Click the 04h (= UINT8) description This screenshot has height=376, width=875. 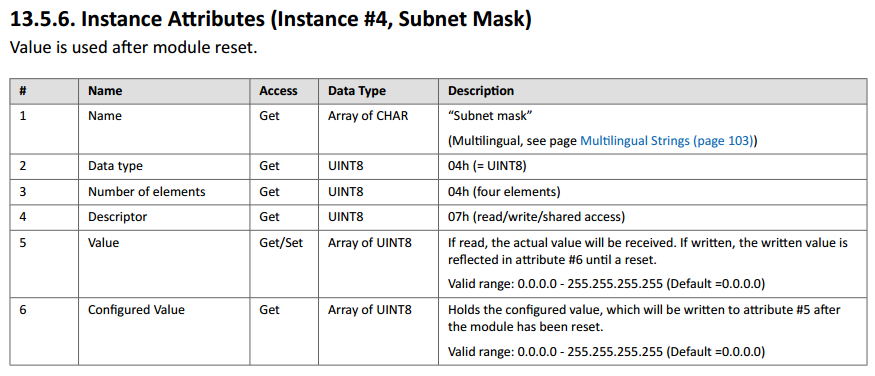488,166
